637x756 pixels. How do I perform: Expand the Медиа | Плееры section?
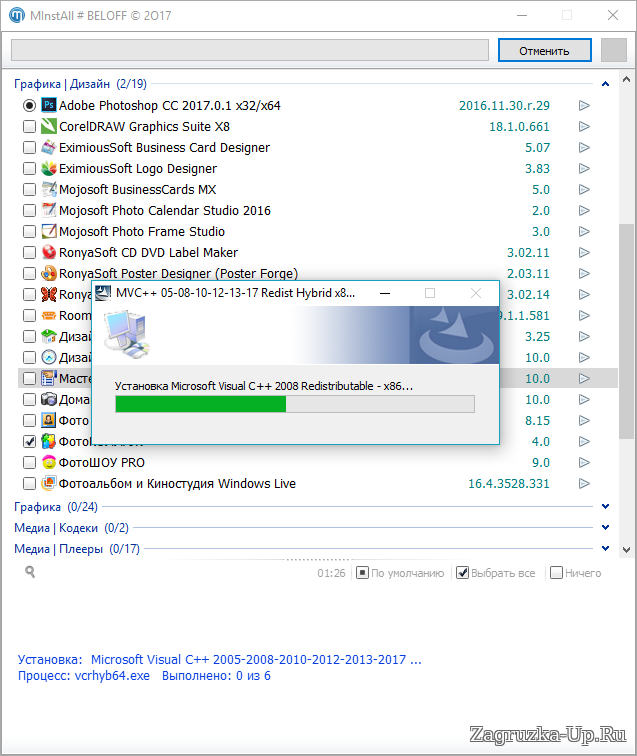(606, 548)
